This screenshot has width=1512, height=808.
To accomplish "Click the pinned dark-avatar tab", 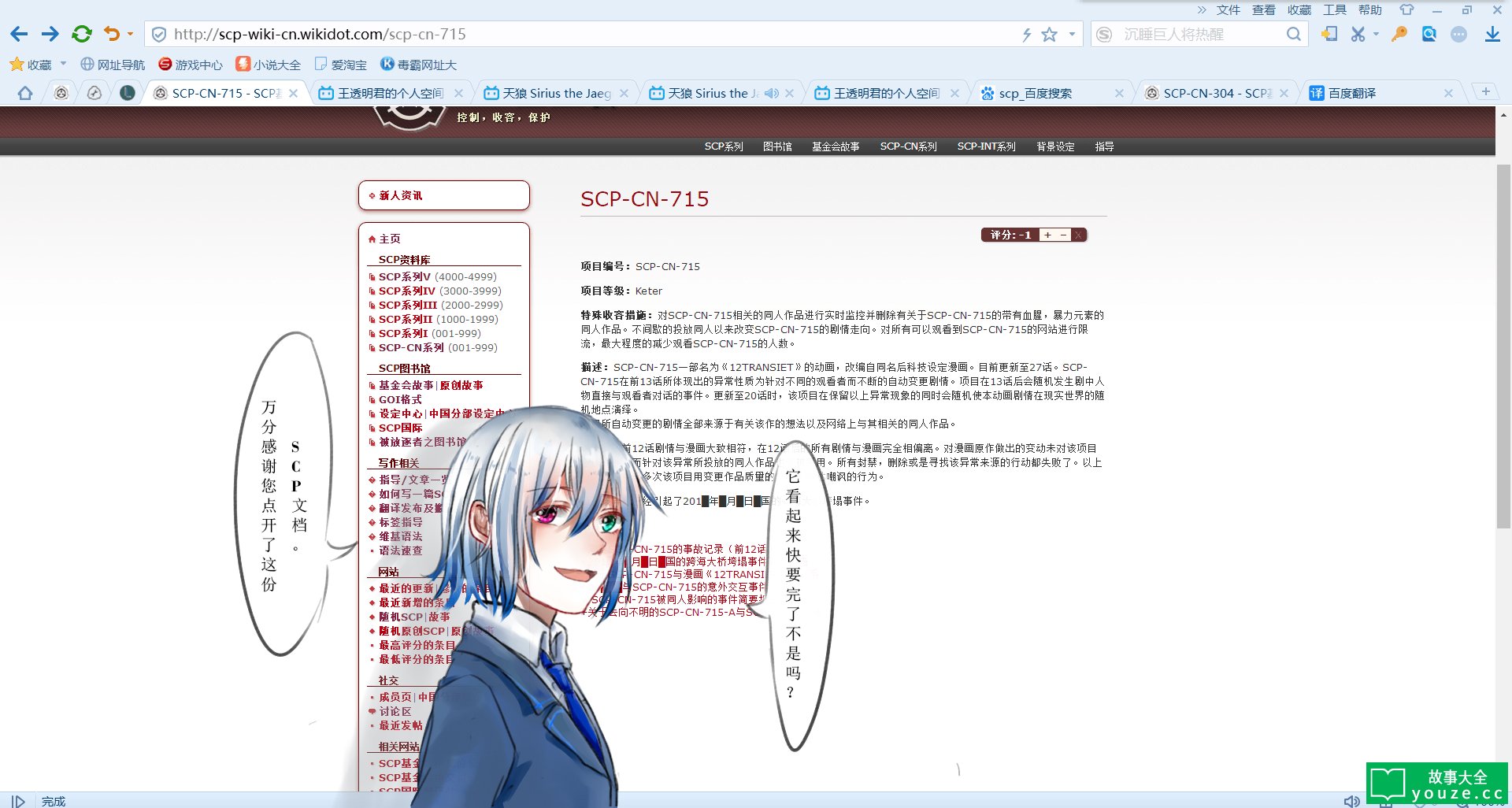I will click(127, 93).
